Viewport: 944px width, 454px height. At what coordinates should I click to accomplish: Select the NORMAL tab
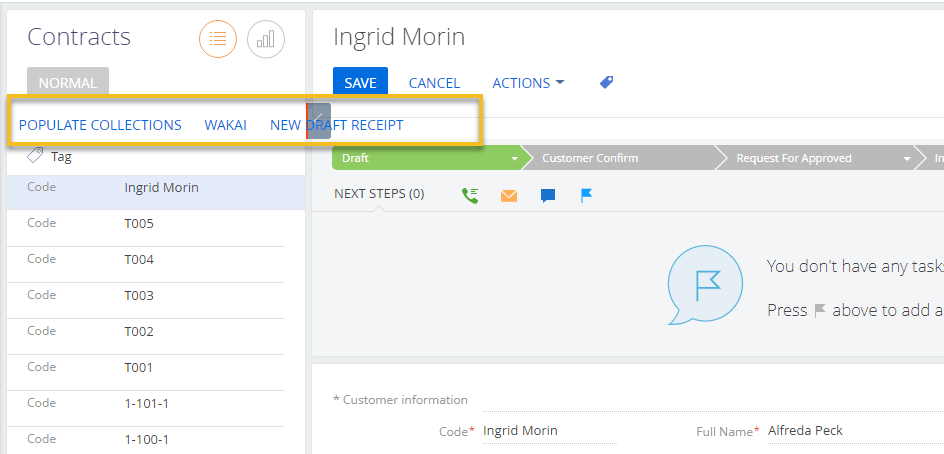[x=68, y=83]
